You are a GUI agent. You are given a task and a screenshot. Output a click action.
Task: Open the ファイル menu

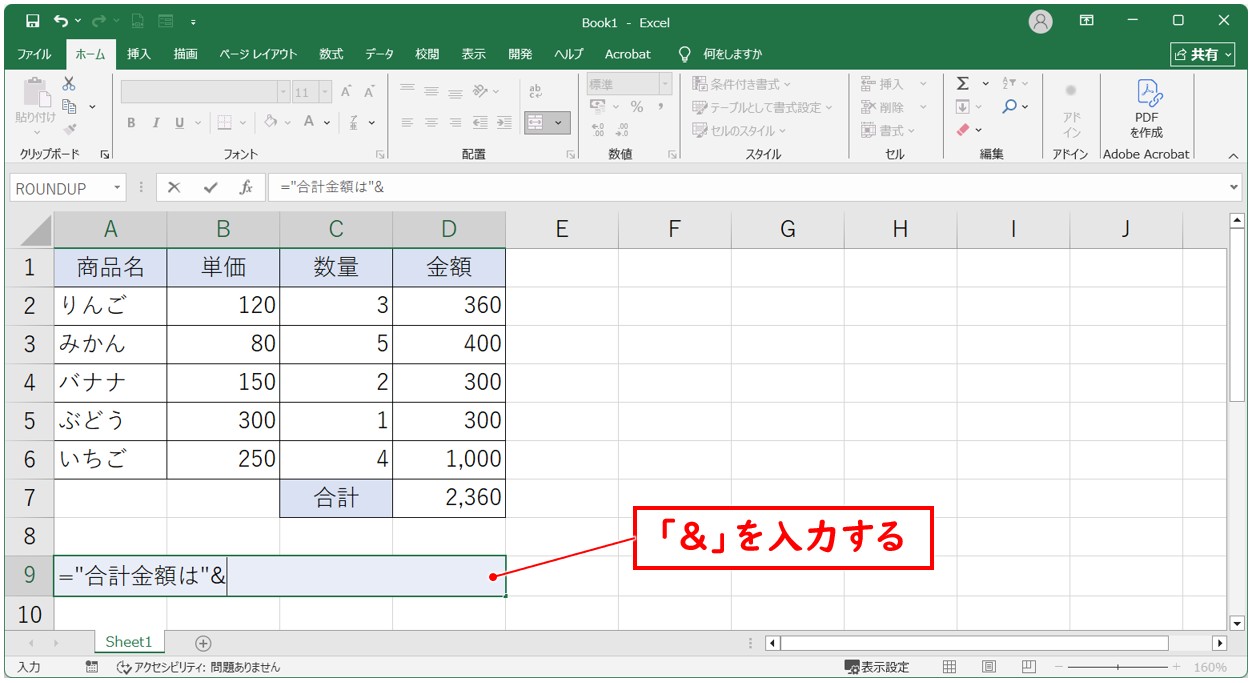click(x=33, y=54)
